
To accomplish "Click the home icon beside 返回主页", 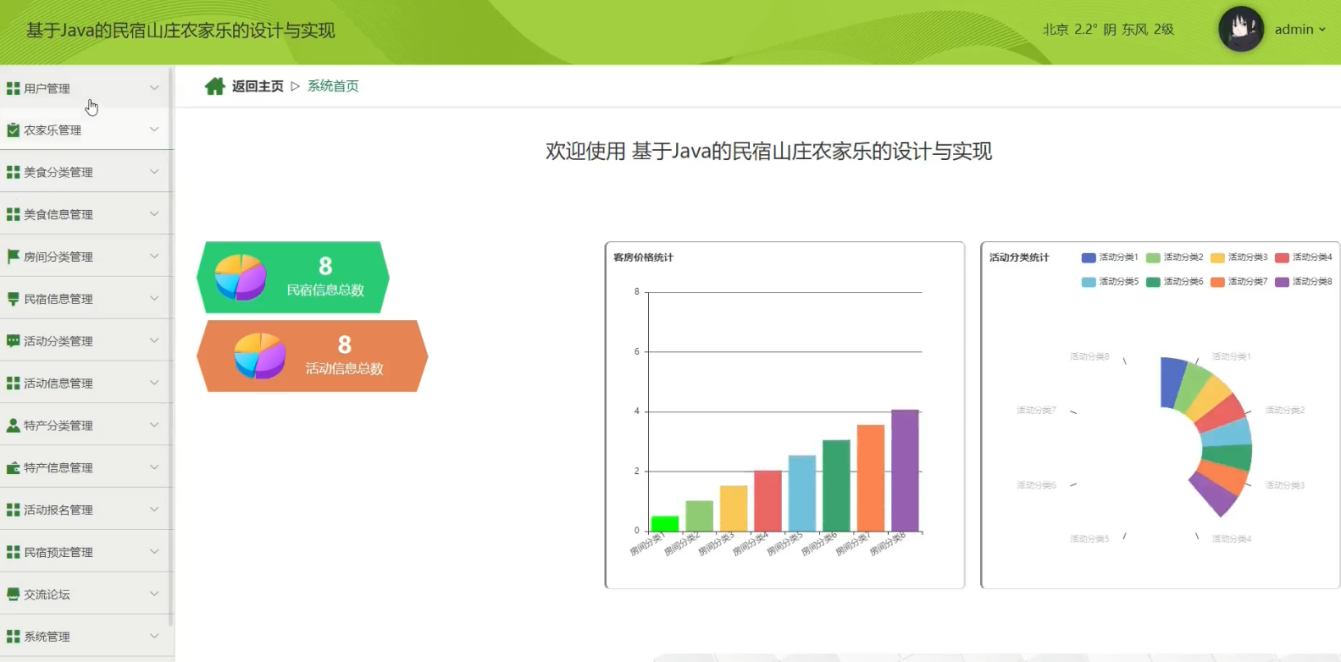I will (x=214, y=87).
